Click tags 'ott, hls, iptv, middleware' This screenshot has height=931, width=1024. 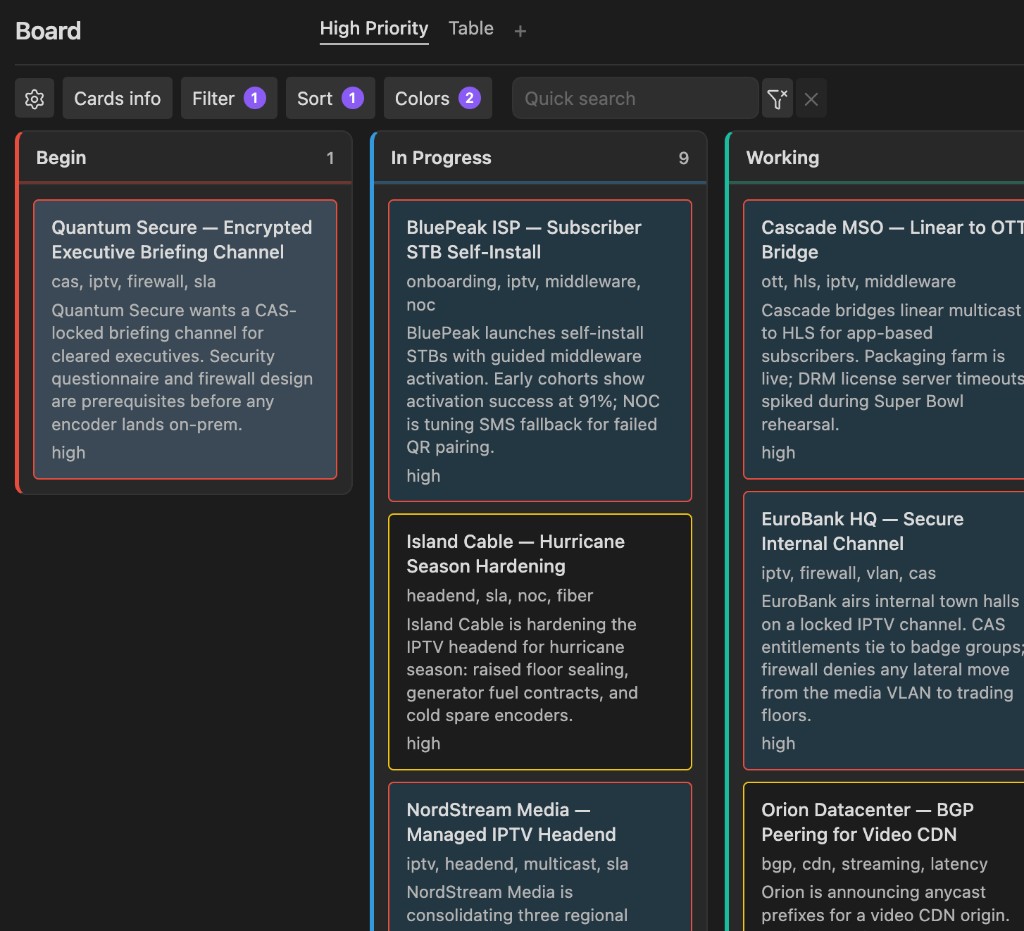[x=858, y=281]
